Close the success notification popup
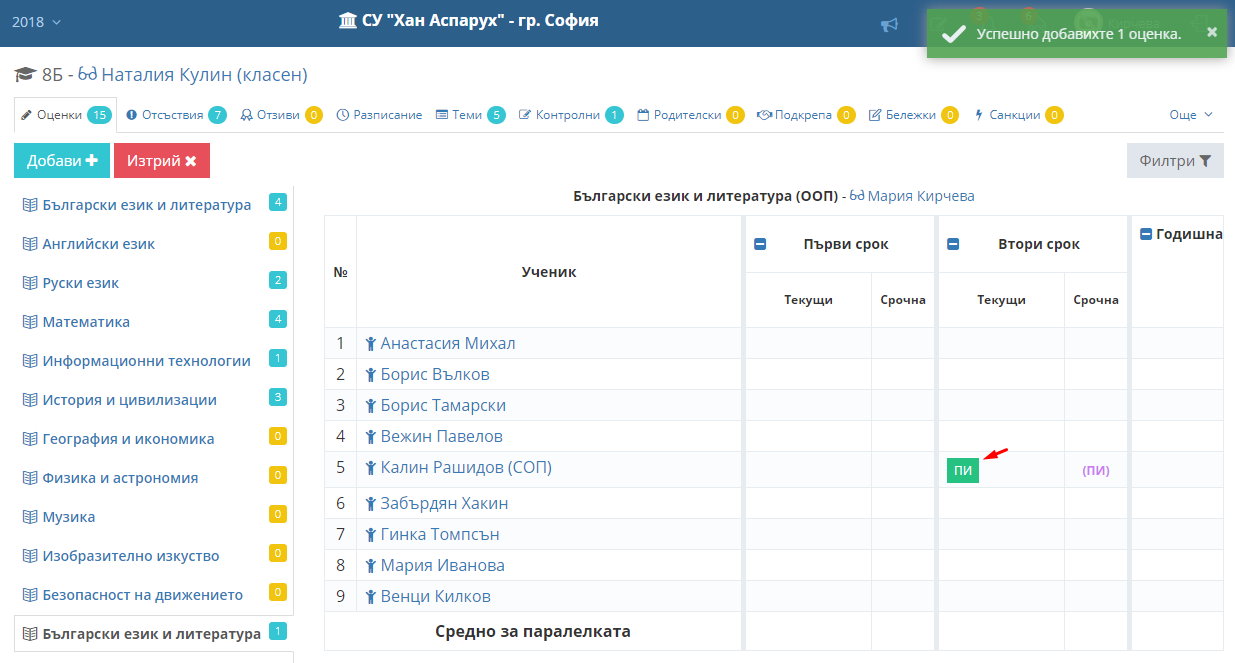1235x663 pixels. (x=1212, y=32)
